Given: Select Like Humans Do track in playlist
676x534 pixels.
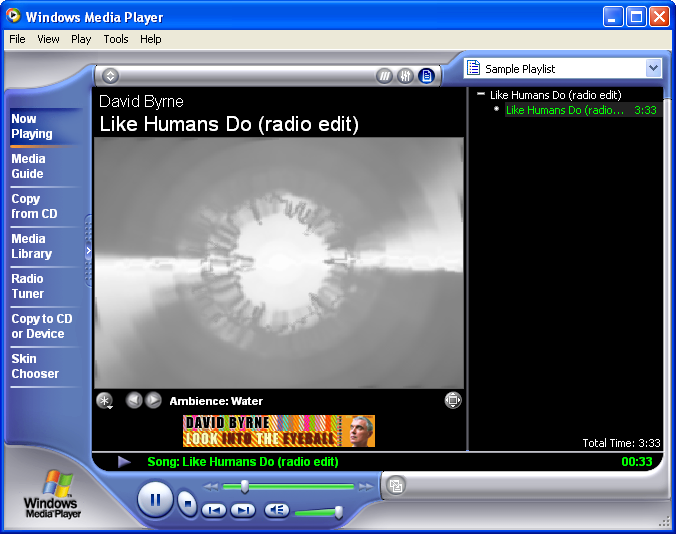Looking at the screenshot, I should (582, 110).
